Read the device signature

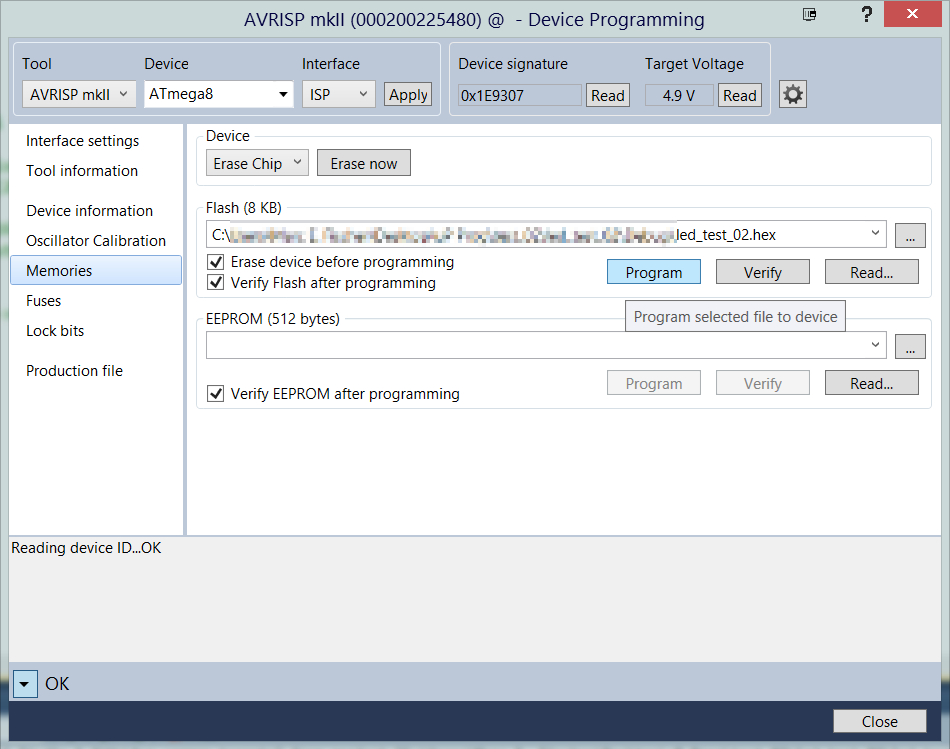608,95
